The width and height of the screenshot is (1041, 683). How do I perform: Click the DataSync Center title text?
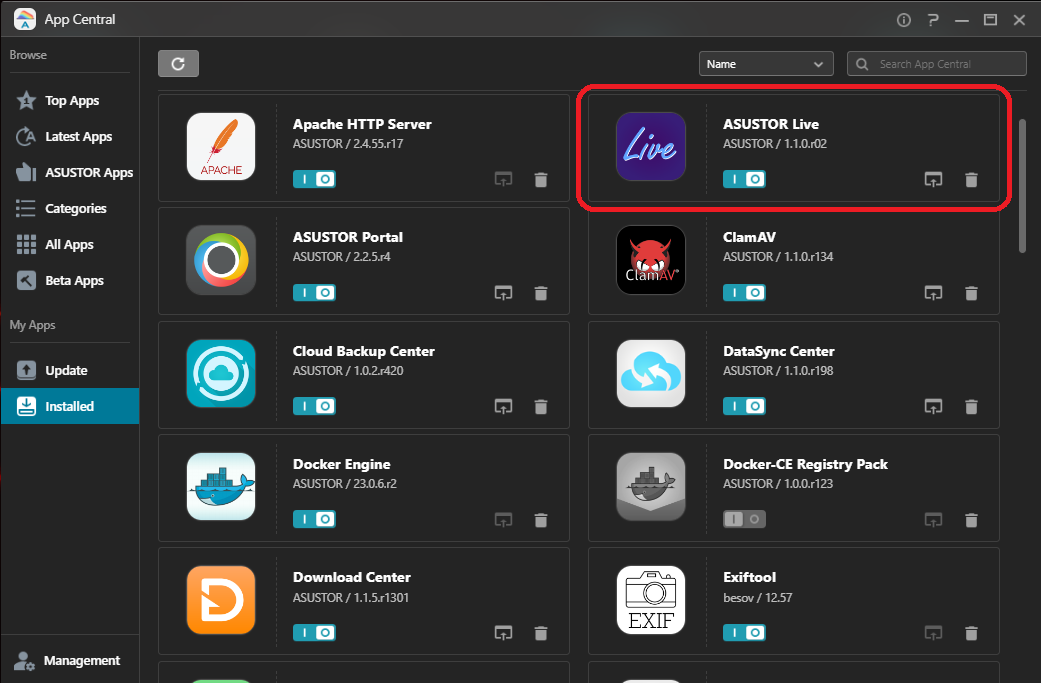pyautogui.click(x=779, y=351)
